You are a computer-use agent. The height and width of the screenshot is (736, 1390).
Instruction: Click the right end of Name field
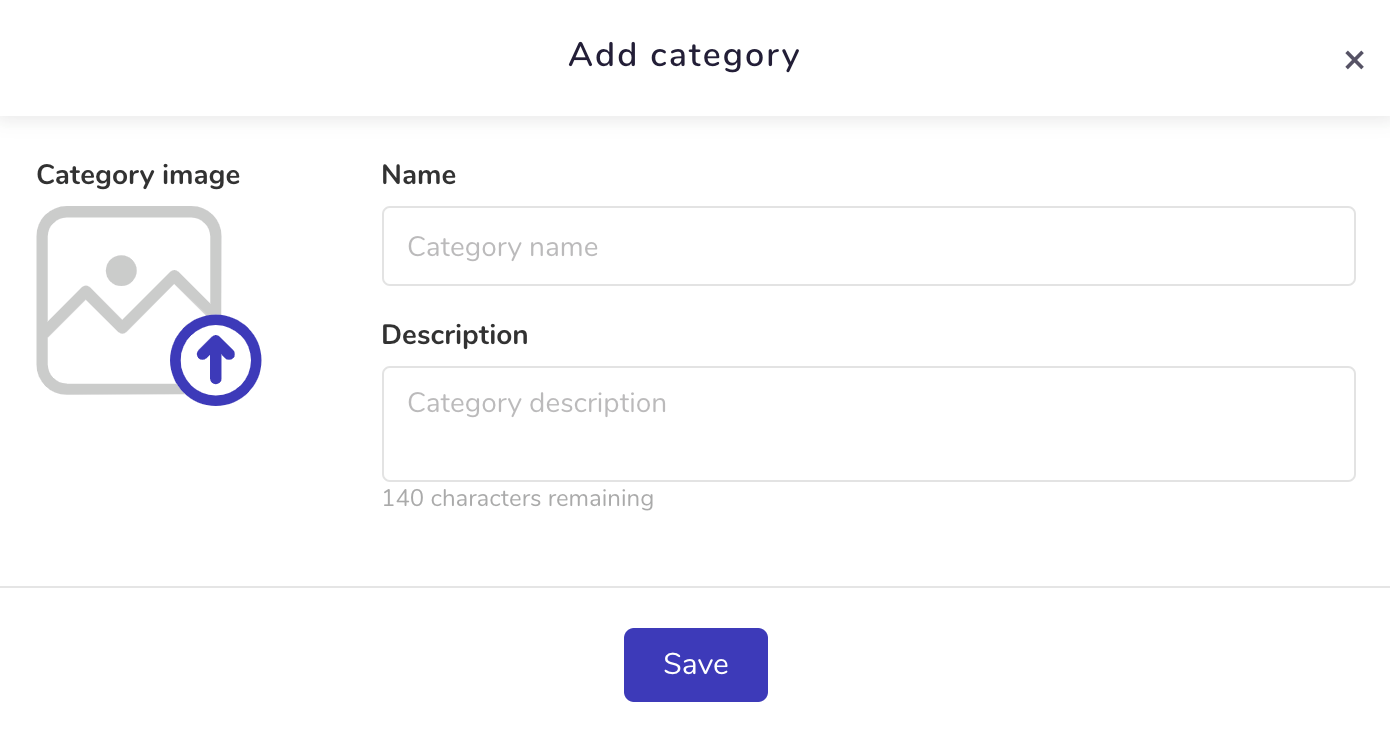[1320, 246]
